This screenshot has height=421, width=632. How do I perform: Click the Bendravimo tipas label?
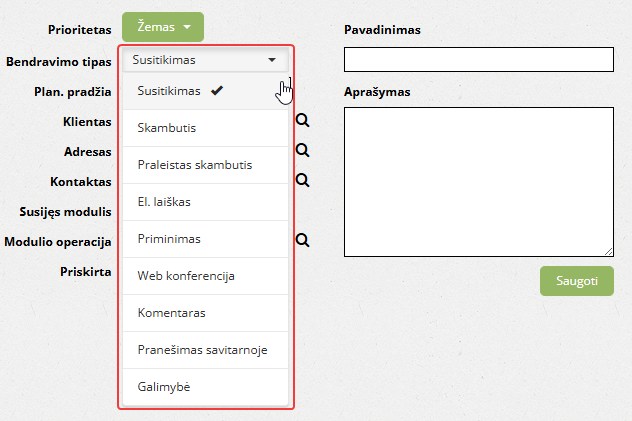point(59,62)
